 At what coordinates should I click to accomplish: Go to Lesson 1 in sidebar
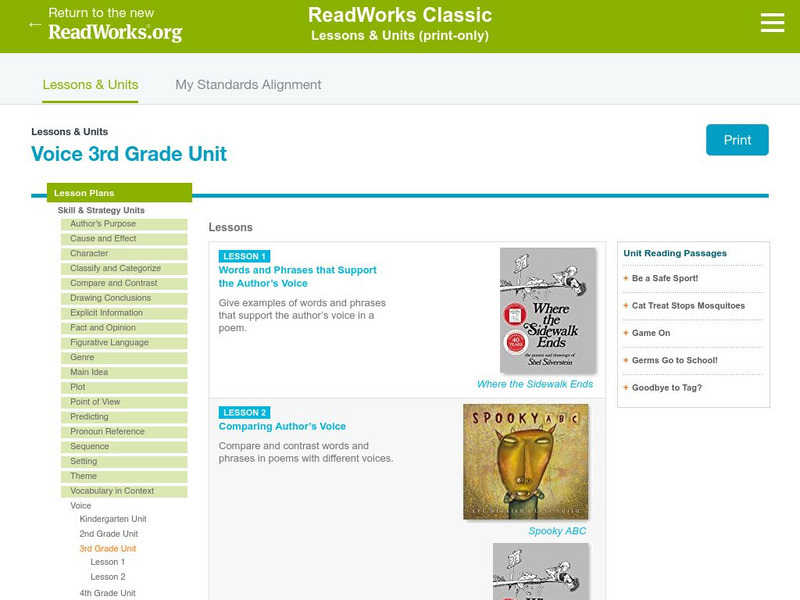coord(108,562)
